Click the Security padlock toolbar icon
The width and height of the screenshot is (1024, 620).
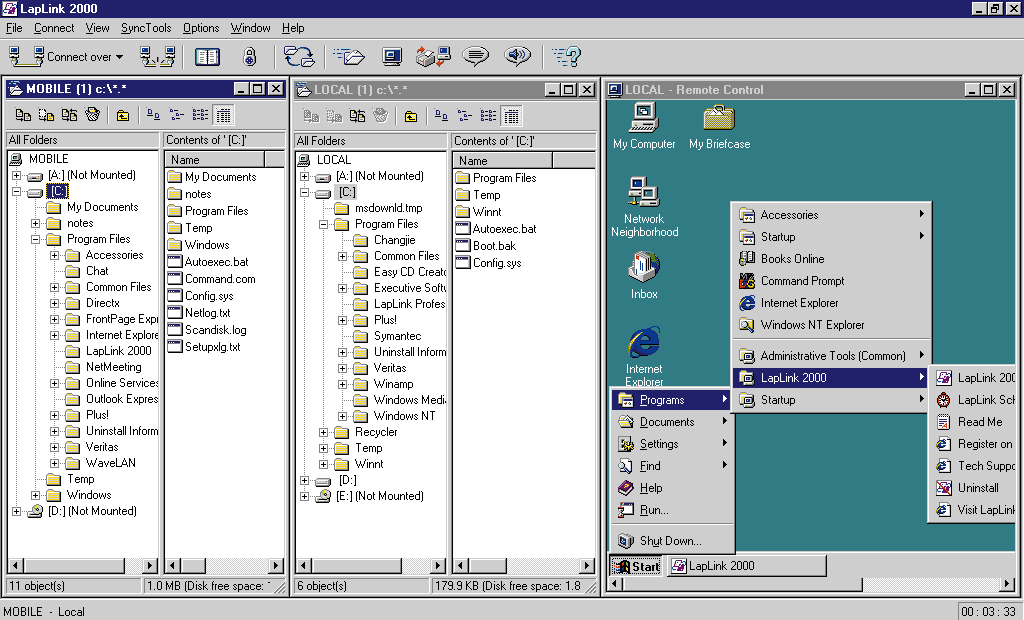coord(249,57)
